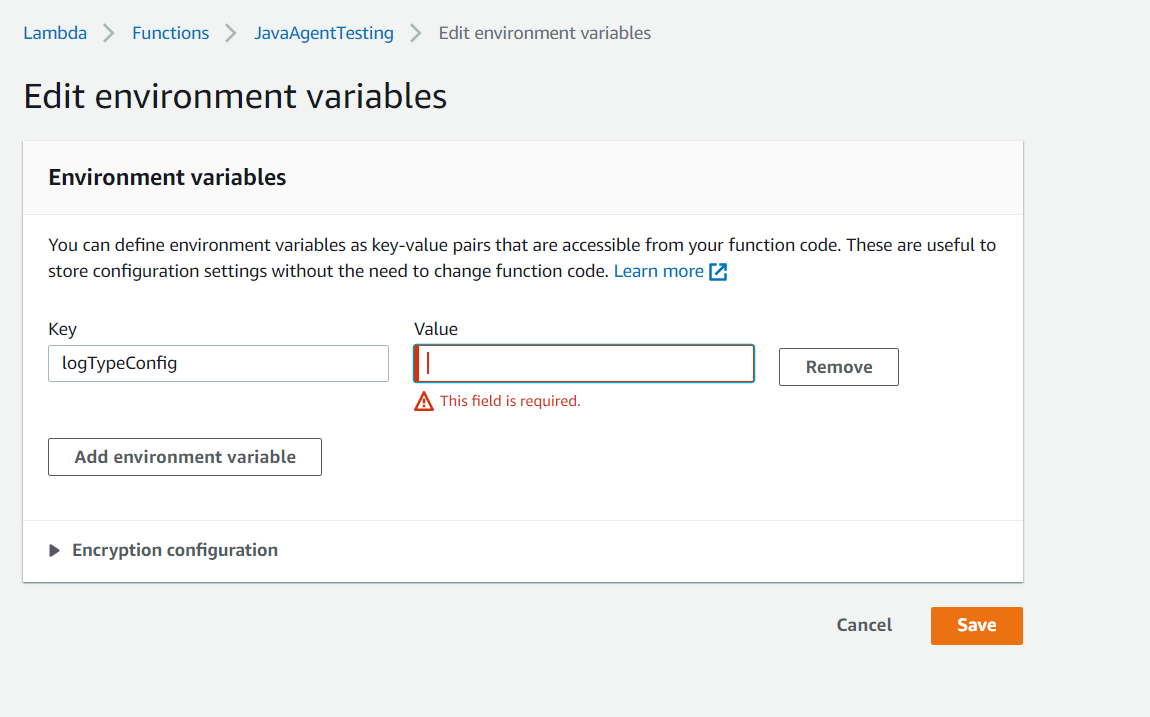Click the 'This field is required' error message

pos(510,401)
